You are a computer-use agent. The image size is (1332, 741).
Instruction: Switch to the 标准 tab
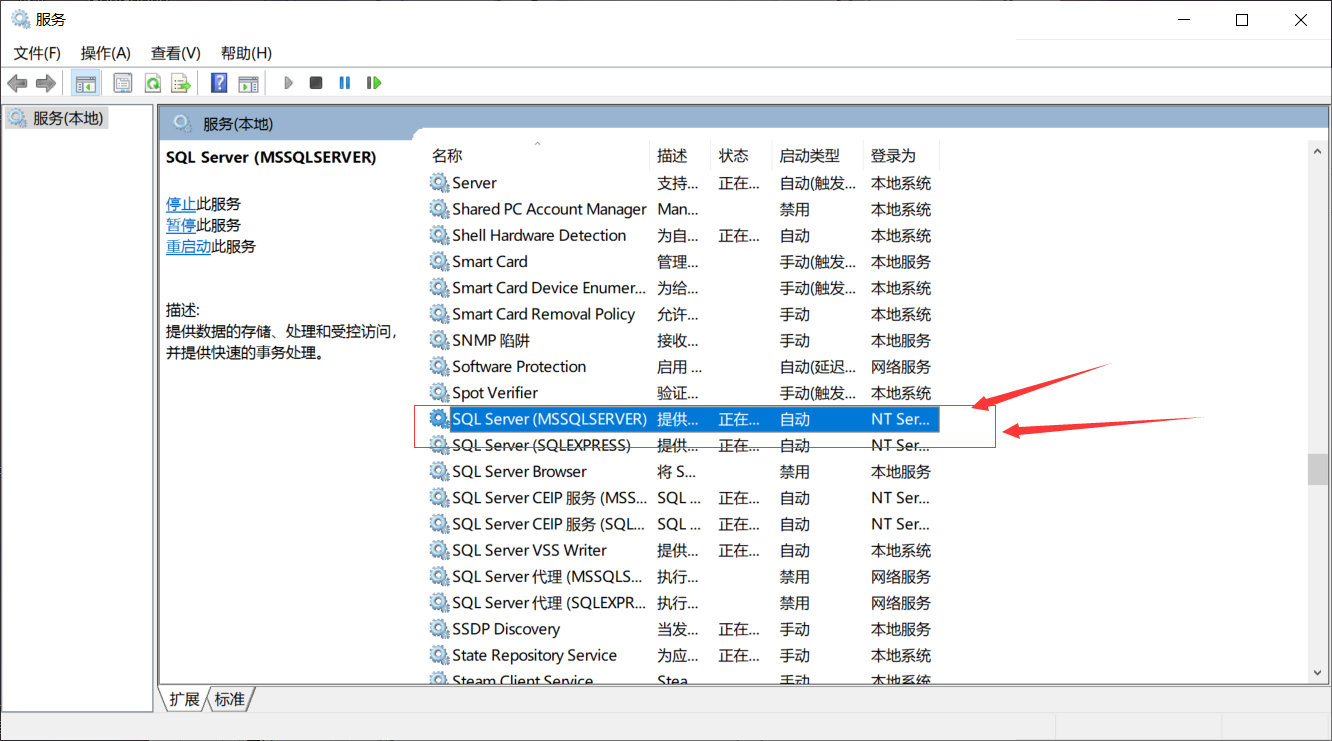pos(230,699)
